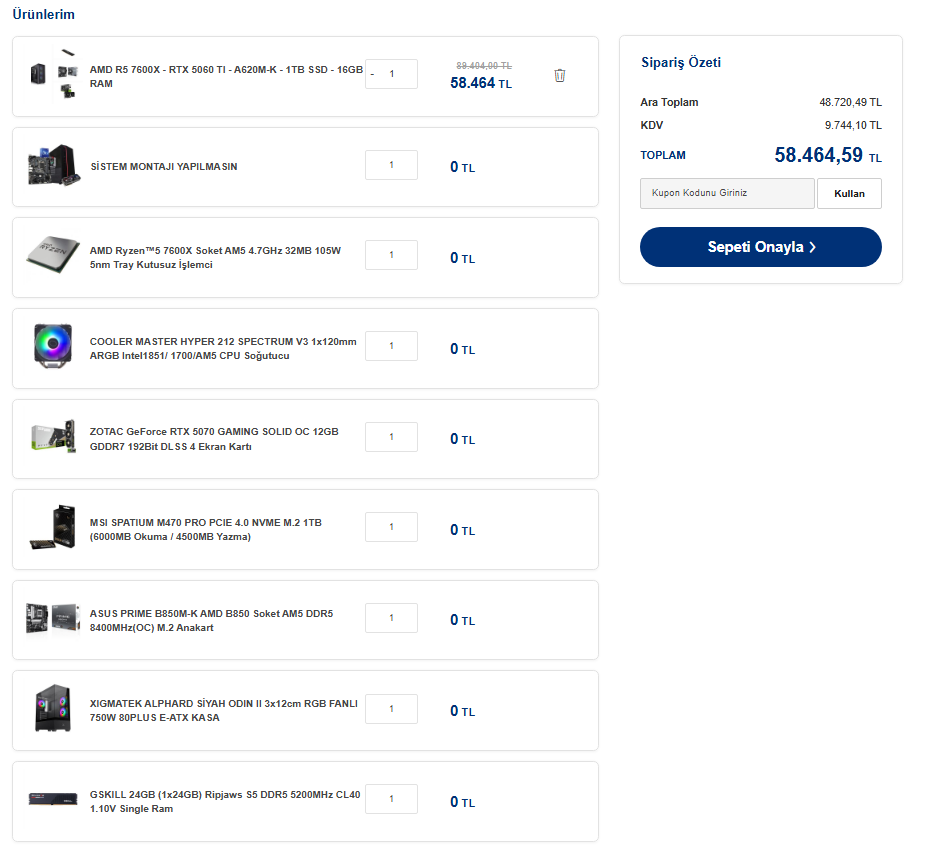Apply coupon with the Kullan button

click(849, 193)
